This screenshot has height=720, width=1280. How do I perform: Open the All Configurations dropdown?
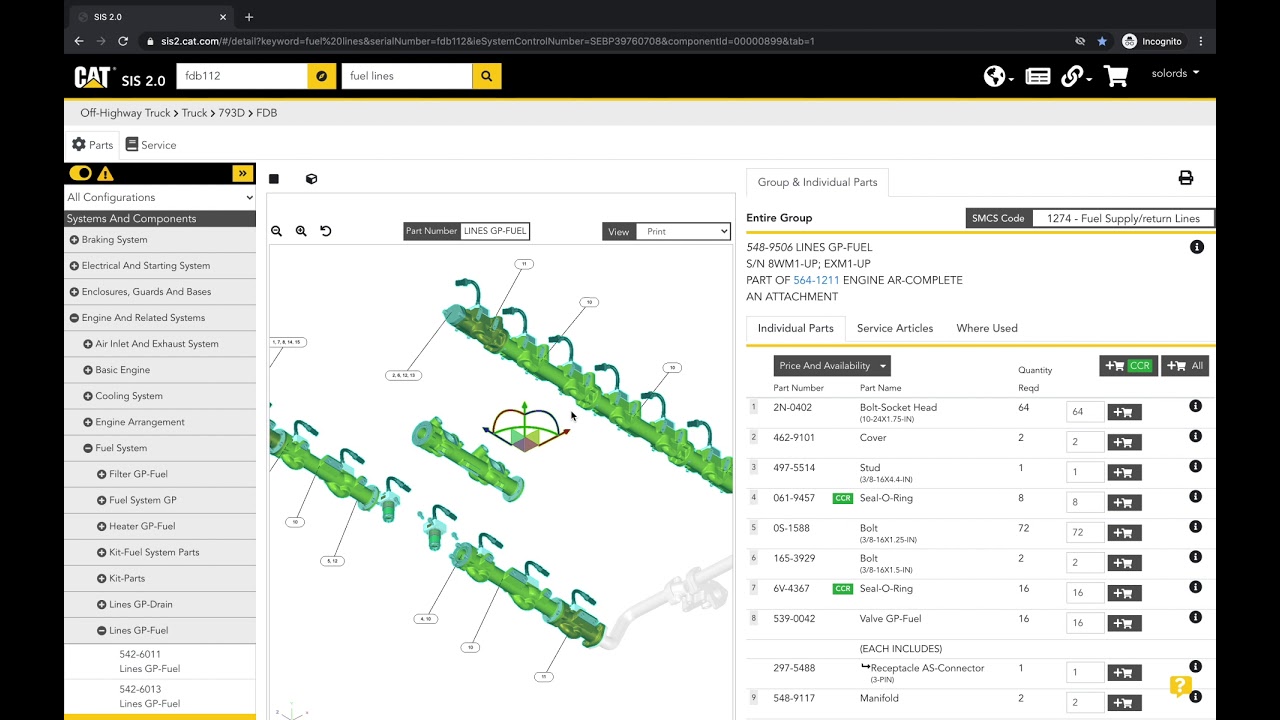(x=160, y=197)
